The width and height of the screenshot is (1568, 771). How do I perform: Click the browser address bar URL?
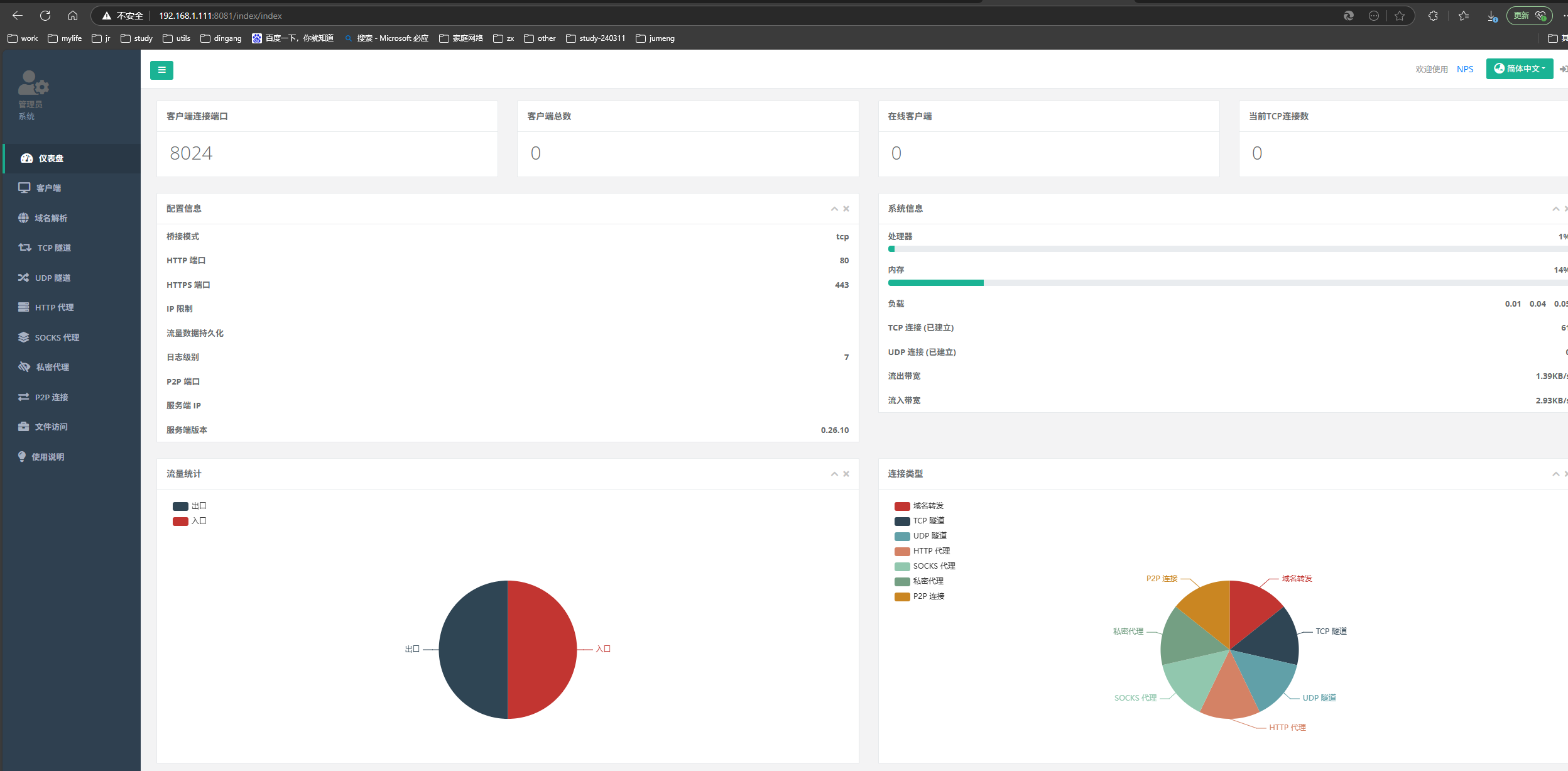(220, 16)
